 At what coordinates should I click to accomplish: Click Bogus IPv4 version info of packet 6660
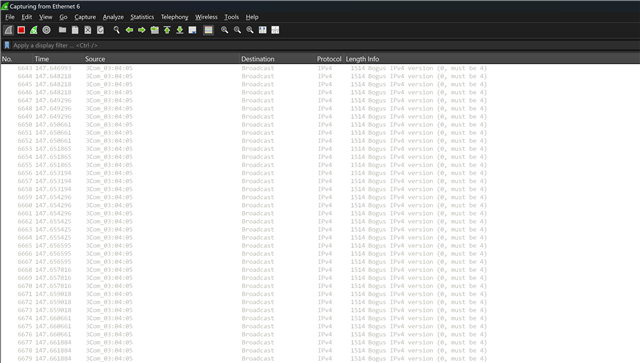pos(427,205)
